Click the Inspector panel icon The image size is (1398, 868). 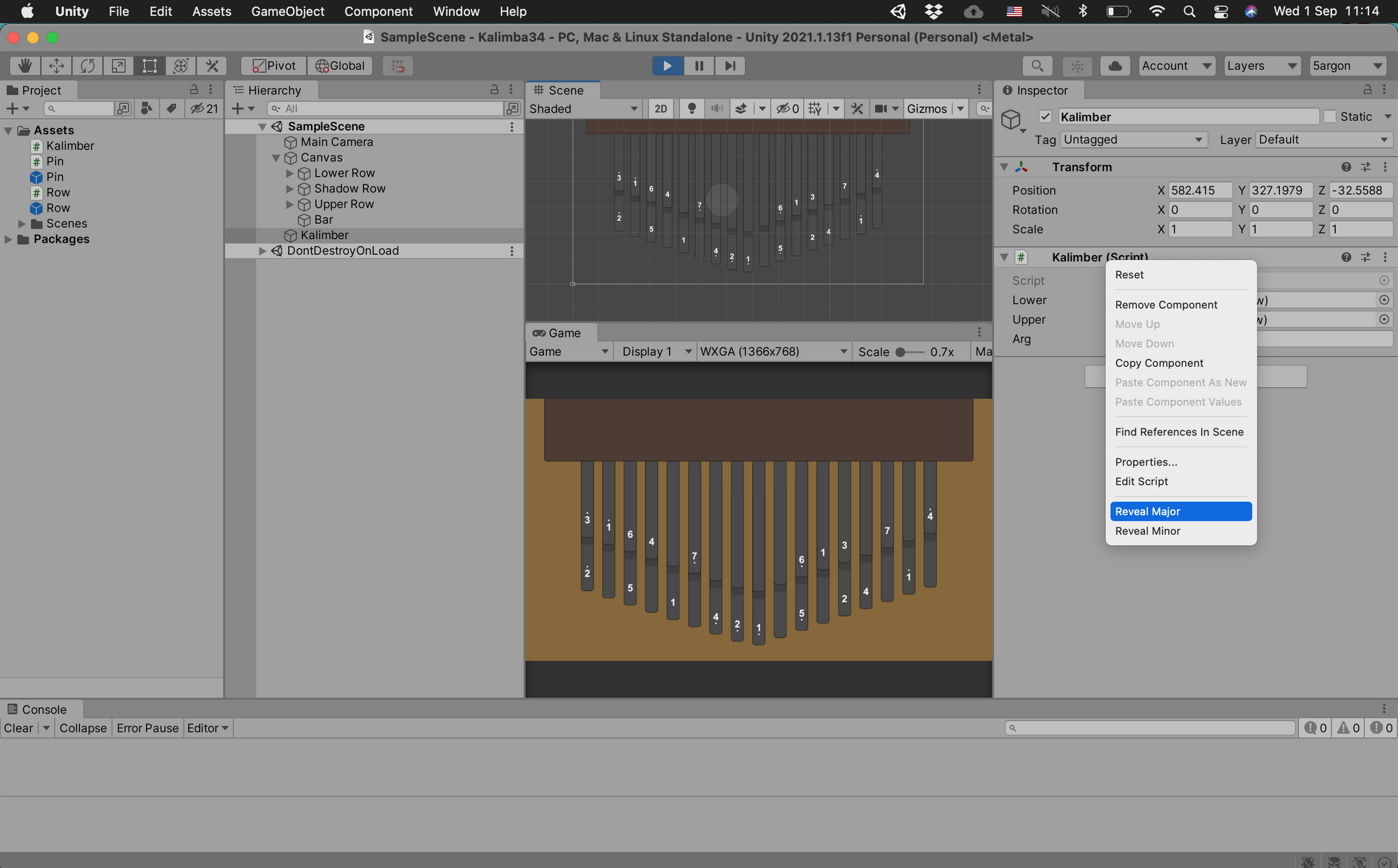(1008, 90)
